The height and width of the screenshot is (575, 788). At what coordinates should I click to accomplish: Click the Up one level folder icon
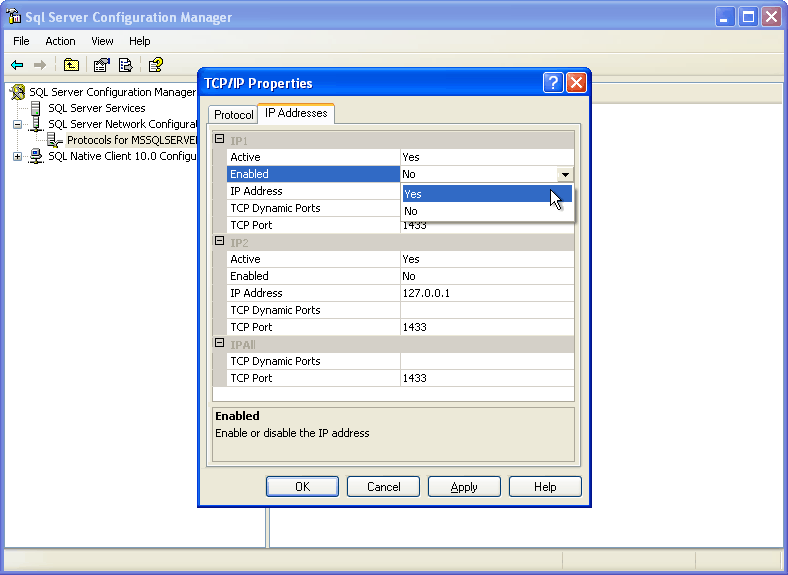(x=71, y=65)
